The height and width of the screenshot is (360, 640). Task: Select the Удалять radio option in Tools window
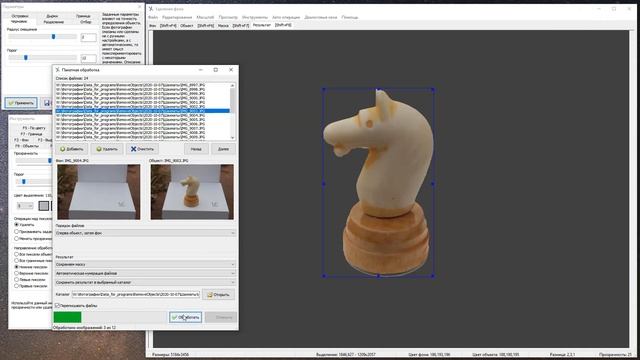click(x=17, y=224)
